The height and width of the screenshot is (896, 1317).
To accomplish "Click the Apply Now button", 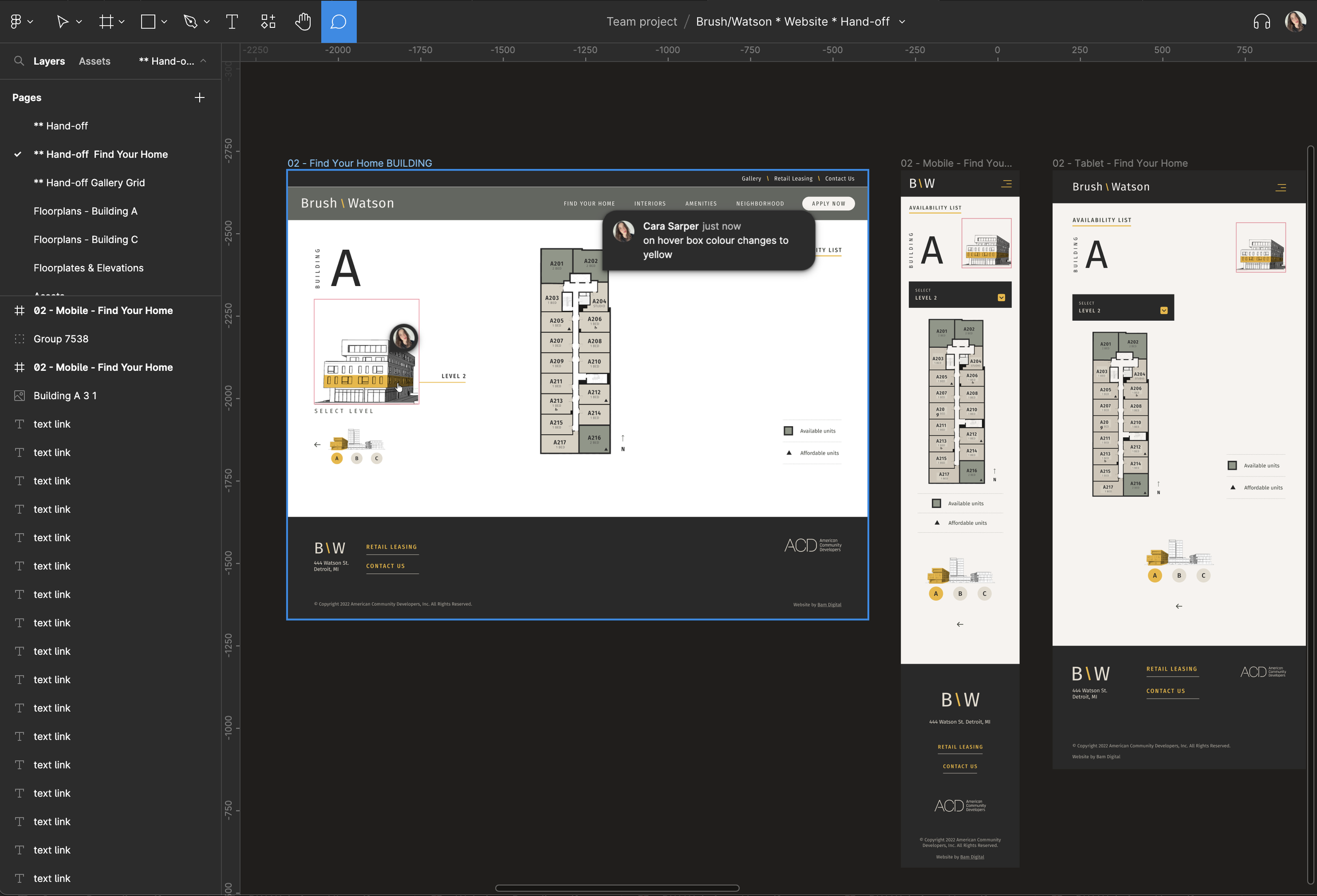I will click(x=828, y=203).
